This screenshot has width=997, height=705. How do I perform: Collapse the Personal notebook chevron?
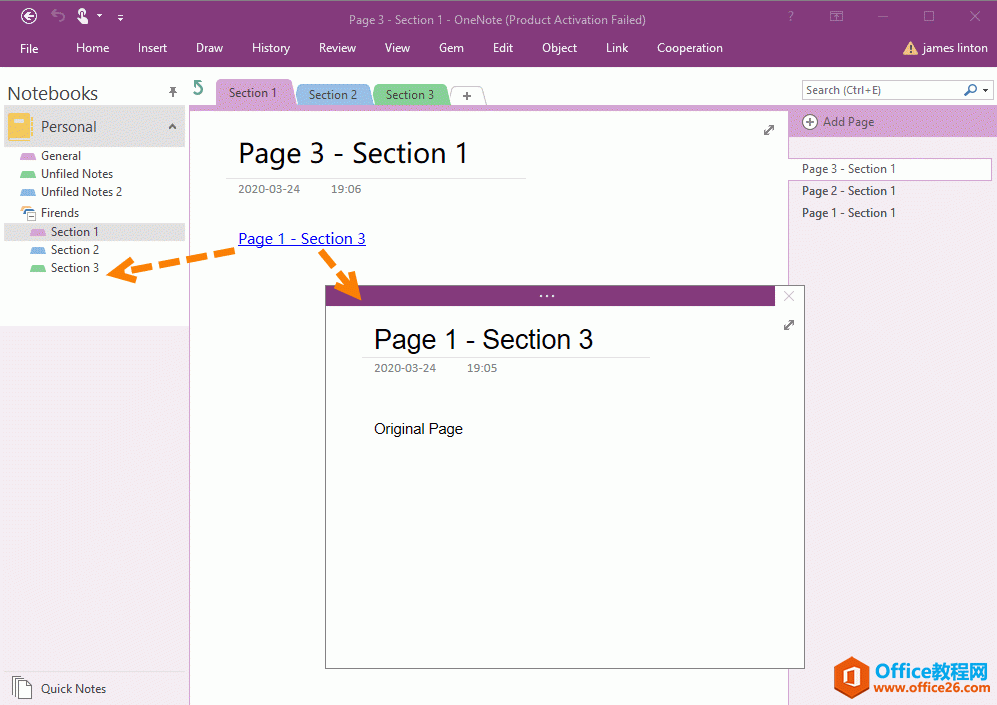172,127
